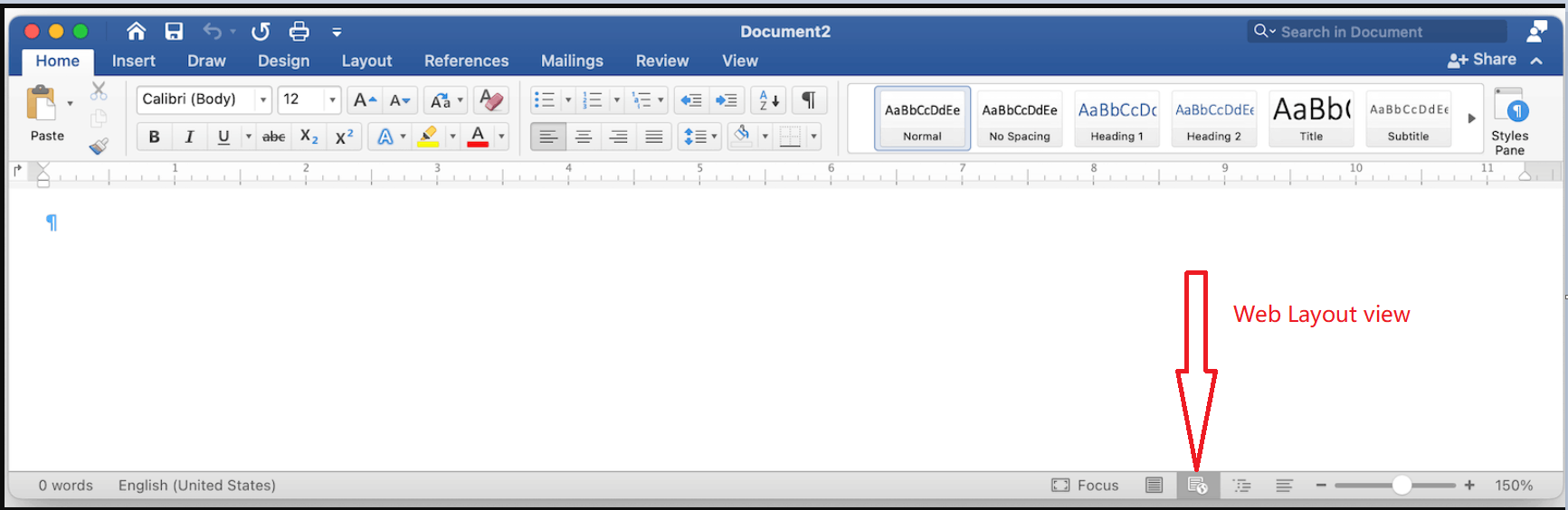Open the Review tab
Viewport: 1568px width, 510px height.
pos(662,61)
